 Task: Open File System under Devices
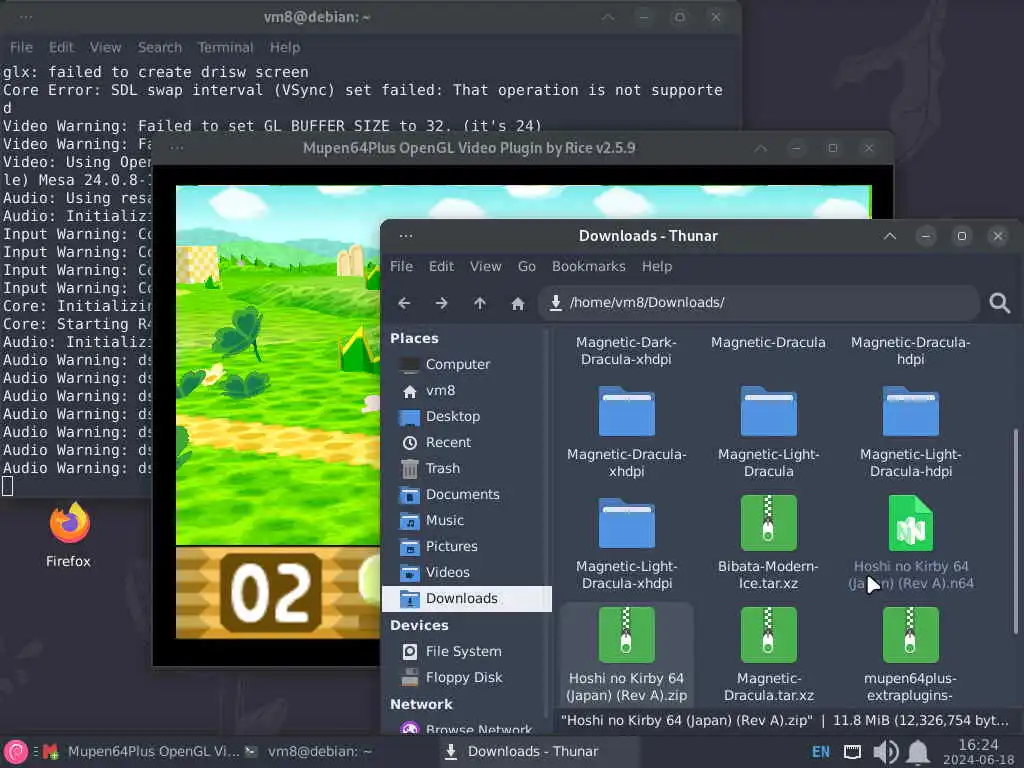tap(466, 652)
